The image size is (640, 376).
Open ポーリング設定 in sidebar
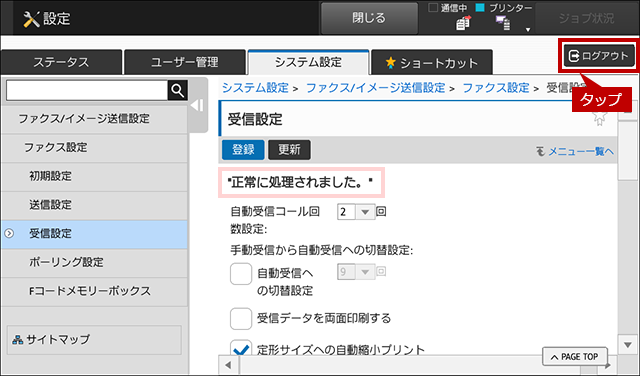[94, 262]
